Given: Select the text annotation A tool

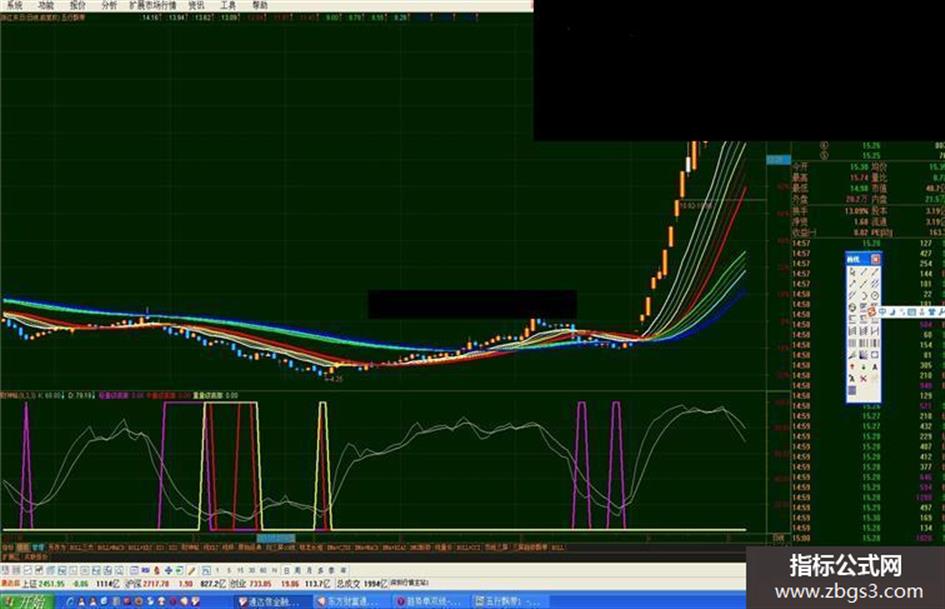Looking at the screenshot, I should [x=874, y=367].
